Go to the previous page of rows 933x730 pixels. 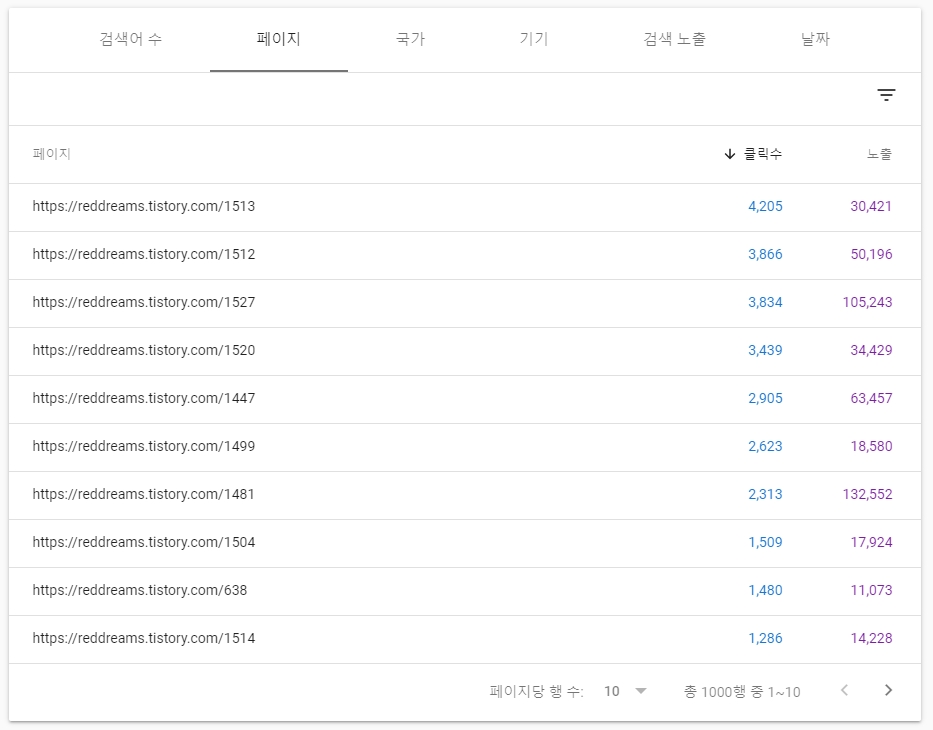pyautogui.click(x=844, y=690)
